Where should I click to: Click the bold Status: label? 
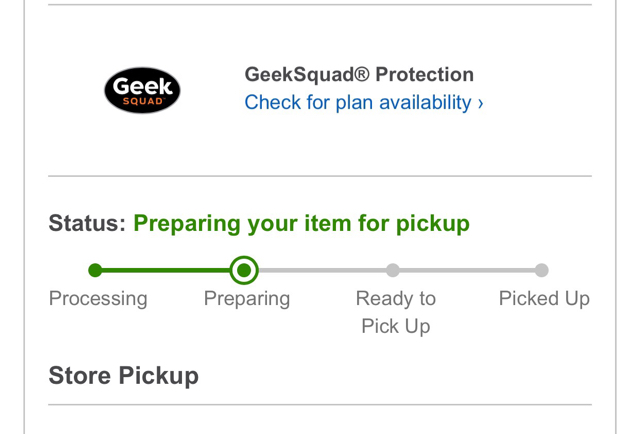pos(87,223)
